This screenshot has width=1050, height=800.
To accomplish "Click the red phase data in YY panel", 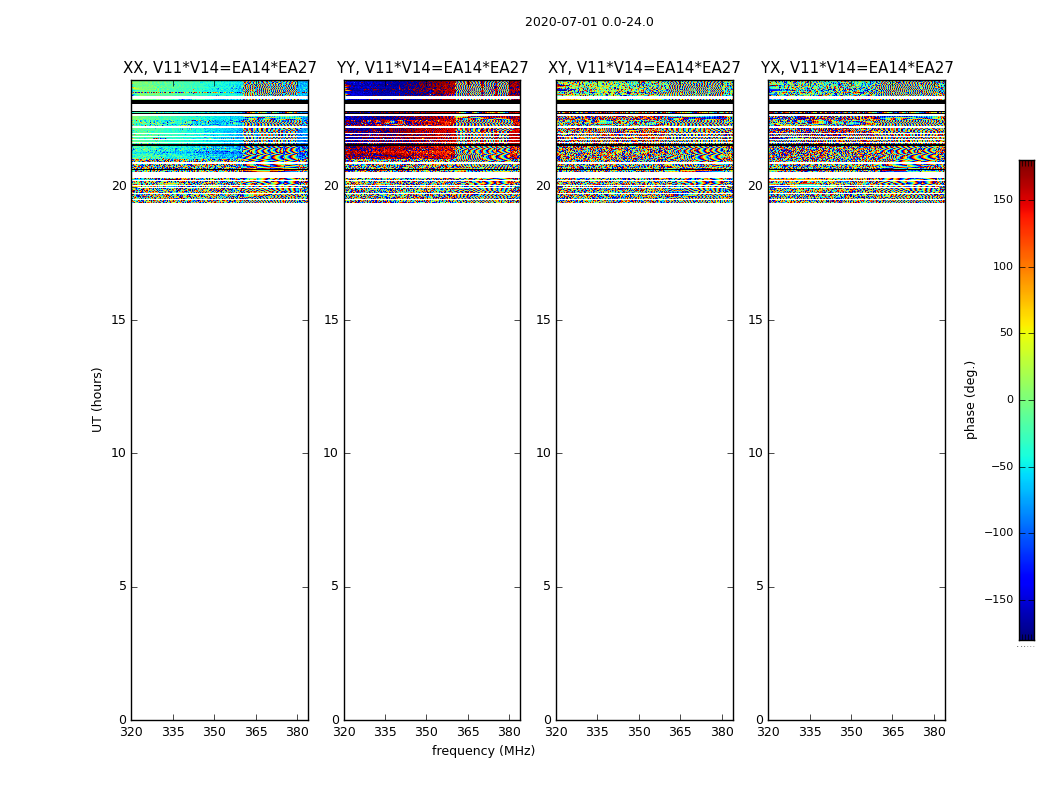I will 400,152.
